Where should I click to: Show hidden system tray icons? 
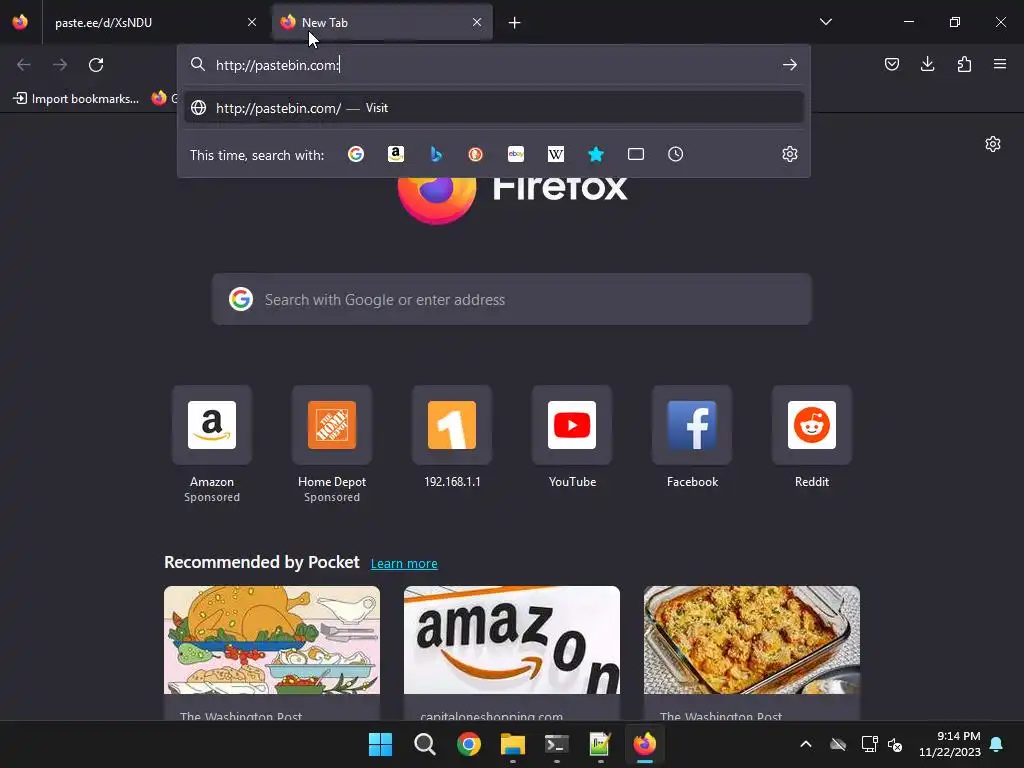pyautogui.click(x=806, y=744)
